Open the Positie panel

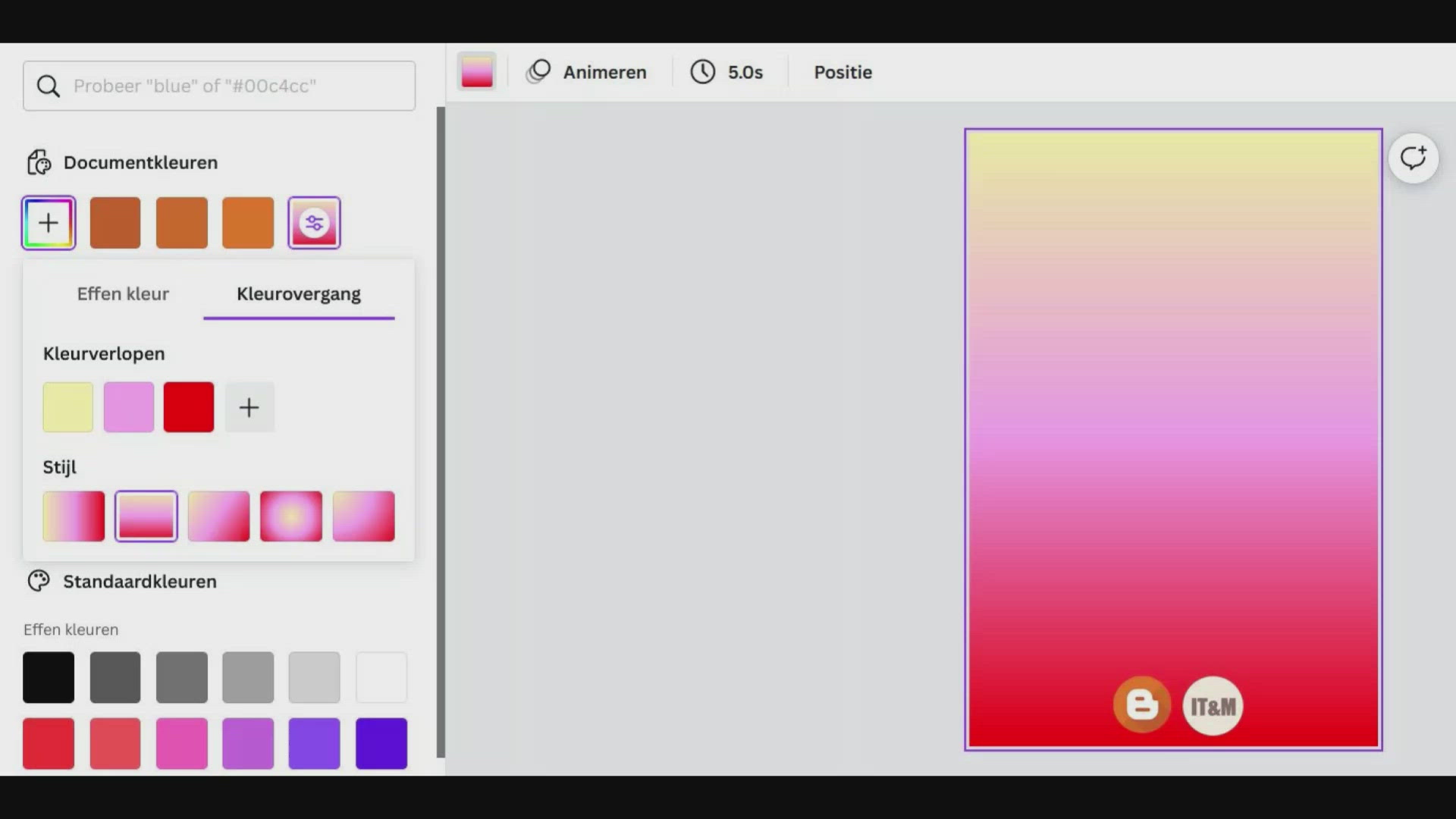point(843,72)
